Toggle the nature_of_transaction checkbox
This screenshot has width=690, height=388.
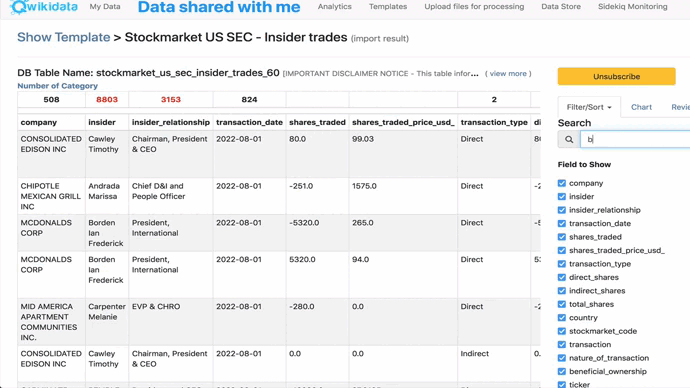click(562, 358)
